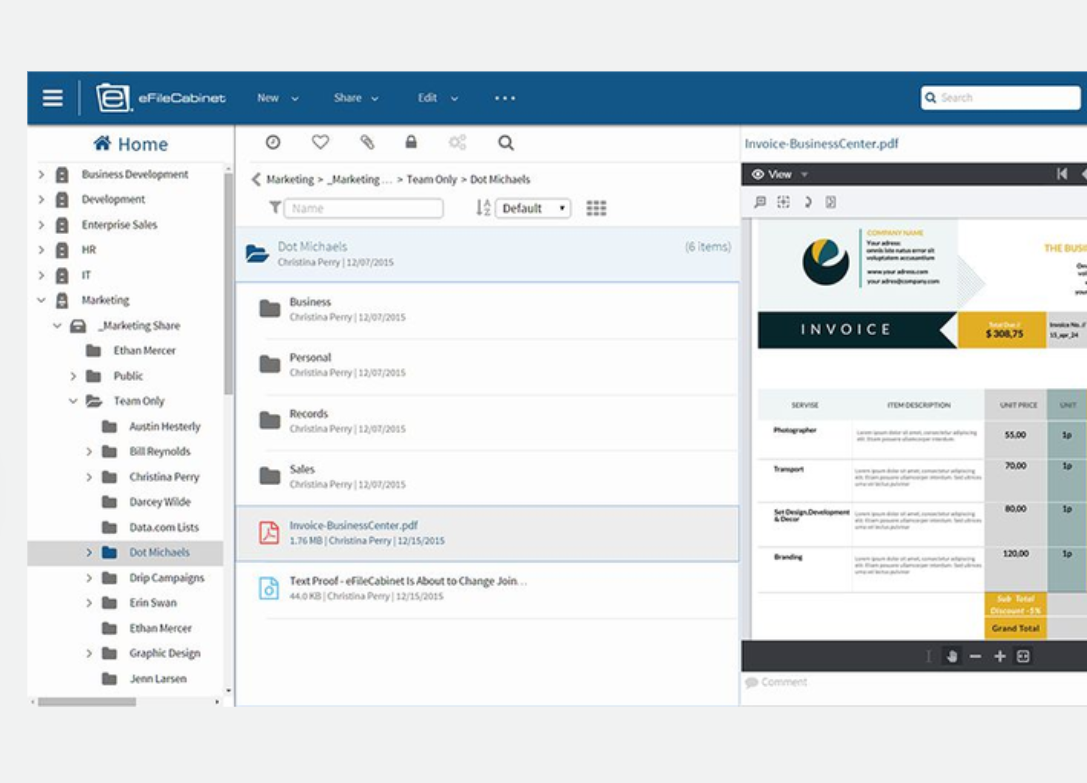
Task: Open the Business folder
Action: 488,309
